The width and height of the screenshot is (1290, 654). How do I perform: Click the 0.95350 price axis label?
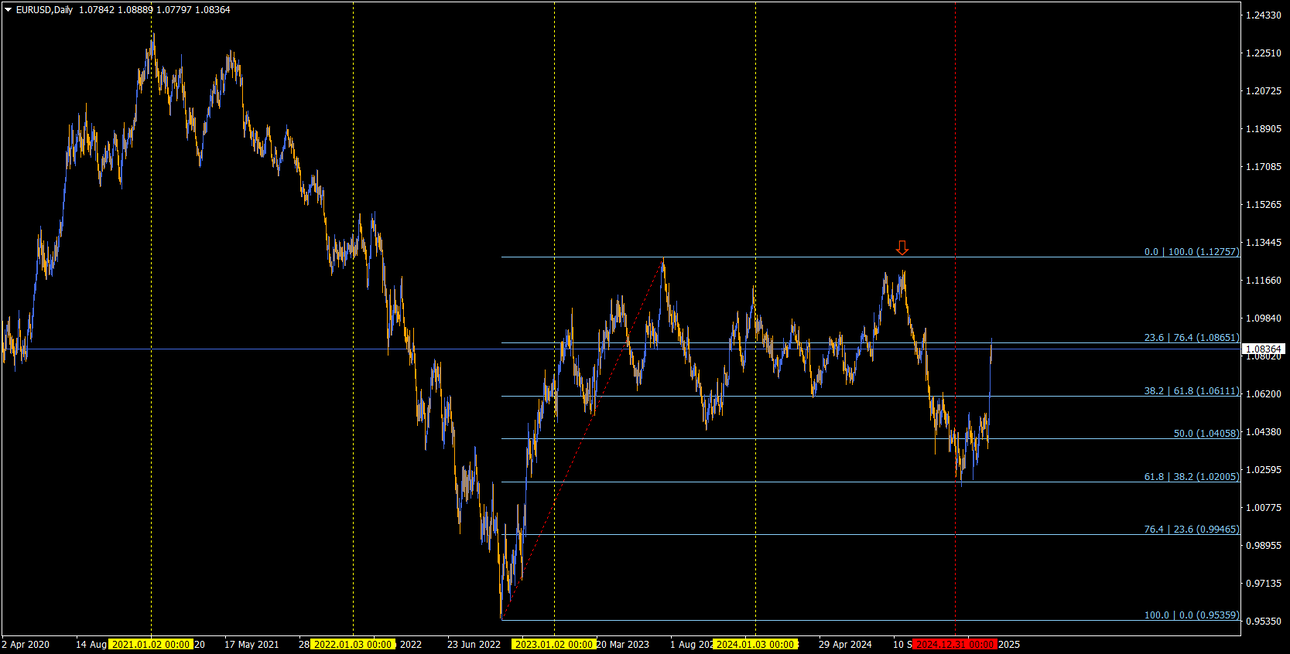coord(1264,622)
